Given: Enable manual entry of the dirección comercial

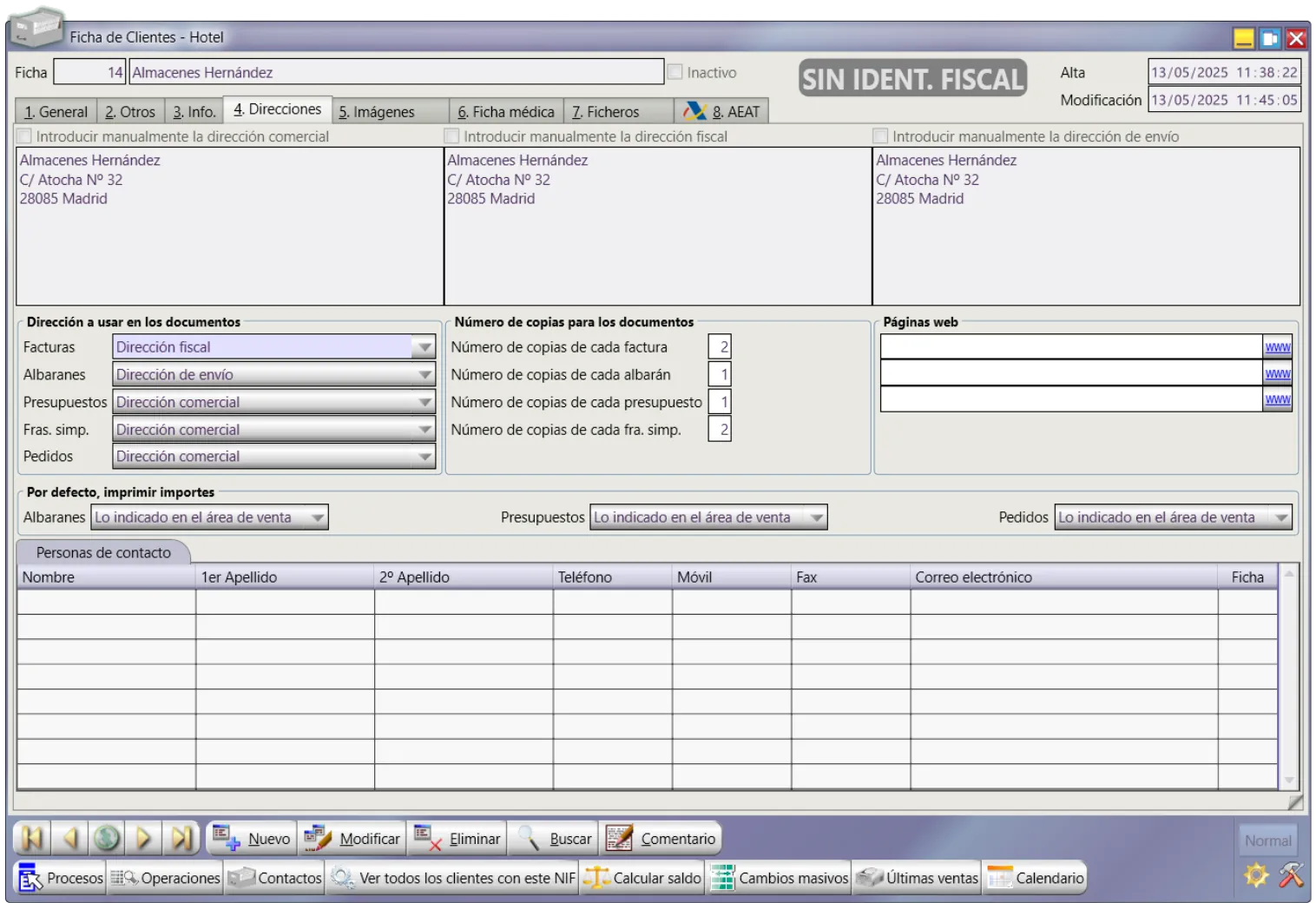Looking at the screenshot, I should click(25, 136).
